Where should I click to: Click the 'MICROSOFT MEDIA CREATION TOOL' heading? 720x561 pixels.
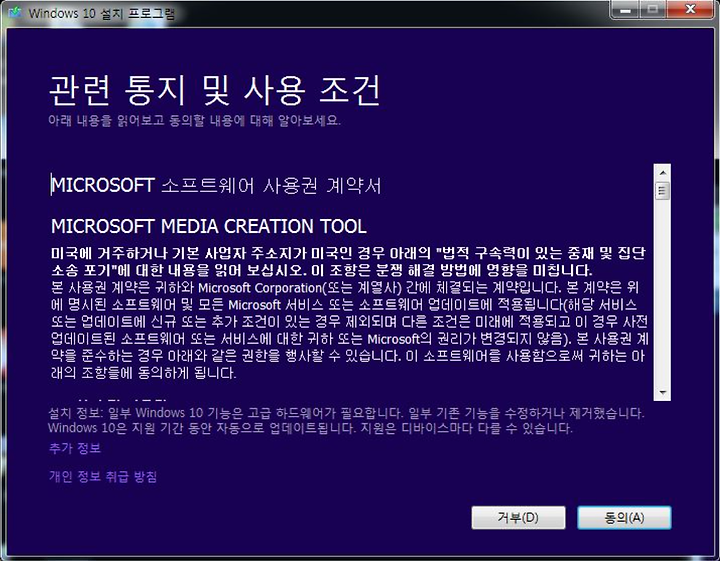tap(209, 226)
